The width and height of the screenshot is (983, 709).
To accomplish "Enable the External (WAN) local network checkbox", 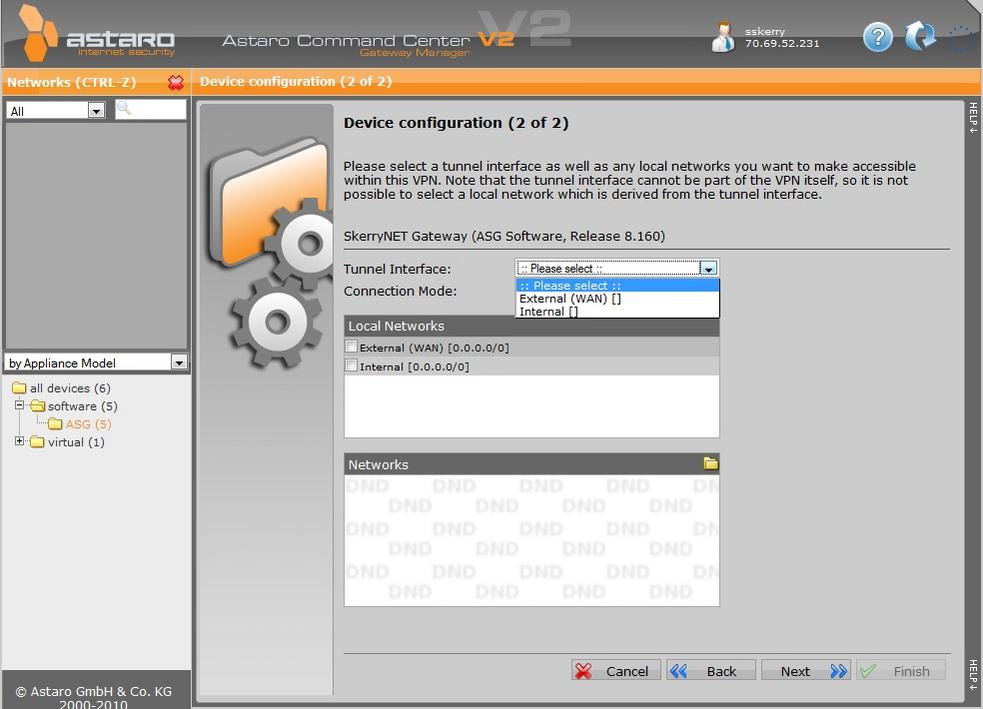I will (x=351, y=347).
